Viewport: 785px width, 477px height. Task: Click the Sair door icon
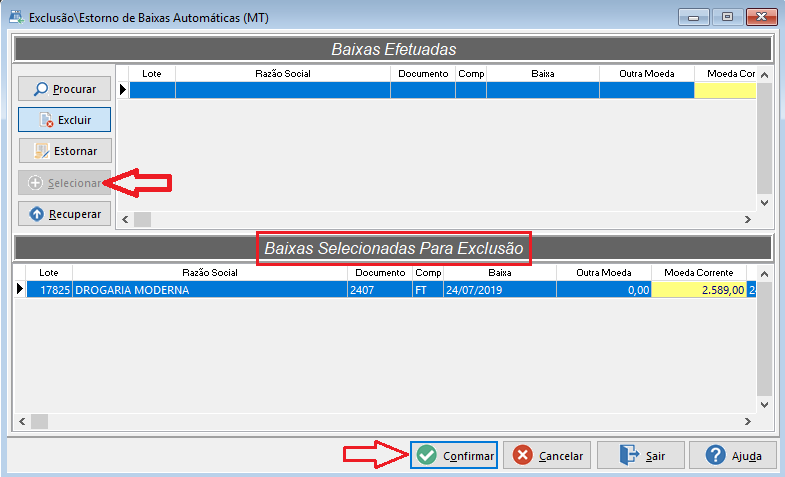[629, 455]
